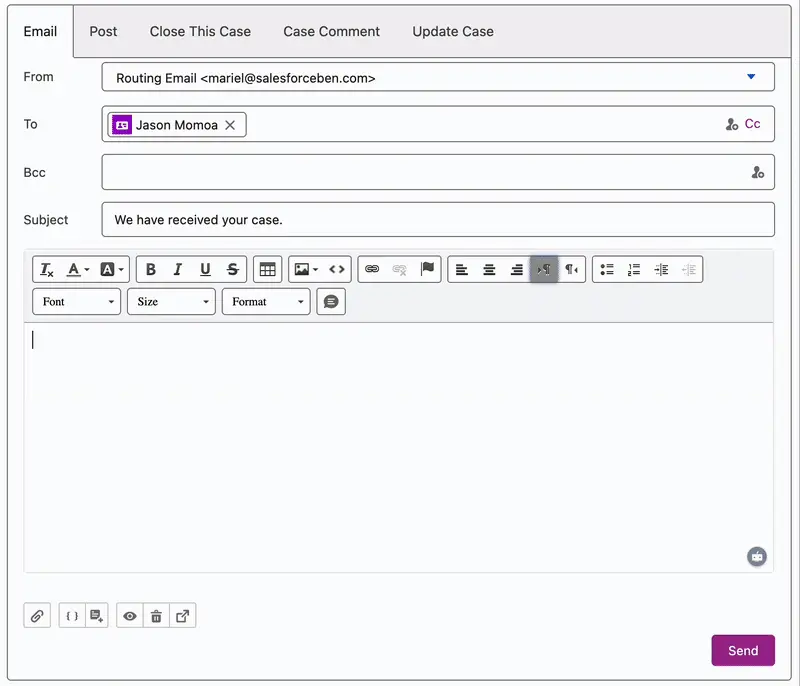Expand the Font dropdown

(x=76, y=301)
